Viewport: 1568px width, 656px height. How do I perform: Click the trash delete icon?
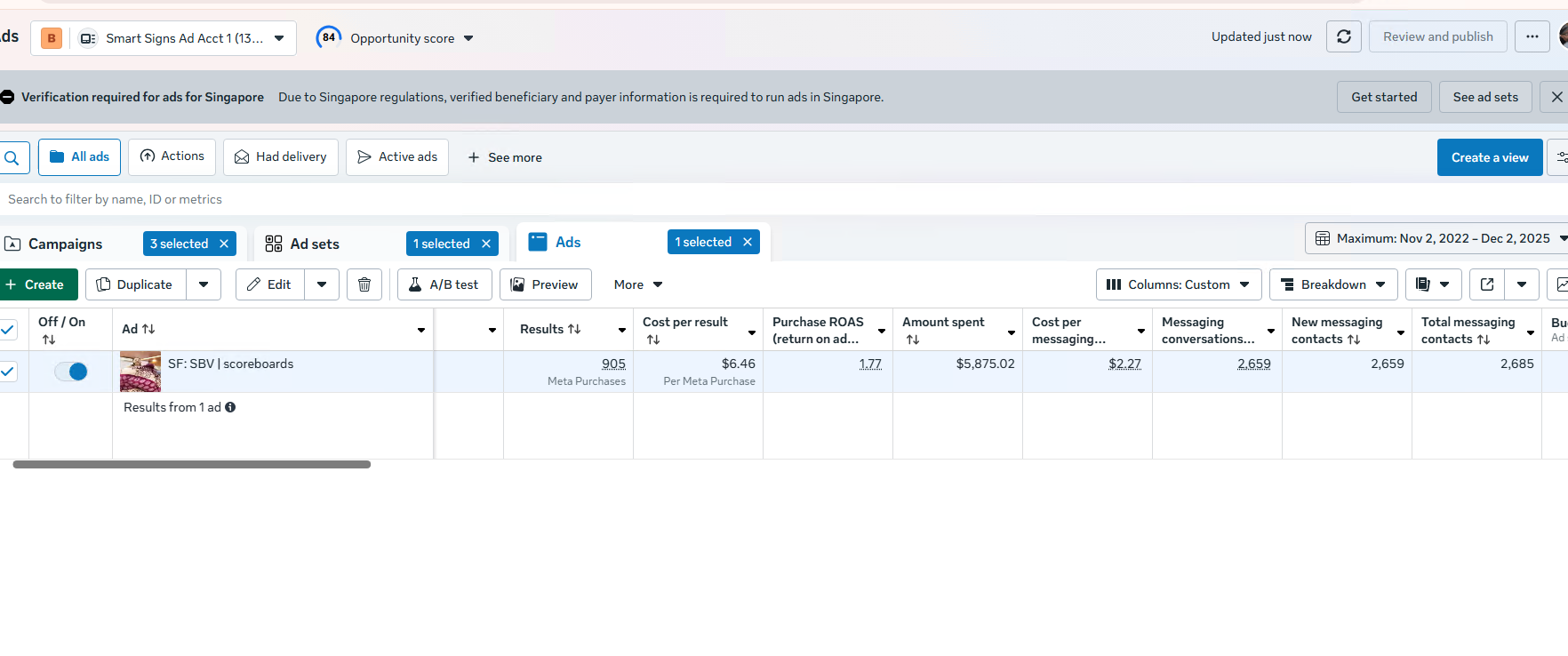click(364, 284)
